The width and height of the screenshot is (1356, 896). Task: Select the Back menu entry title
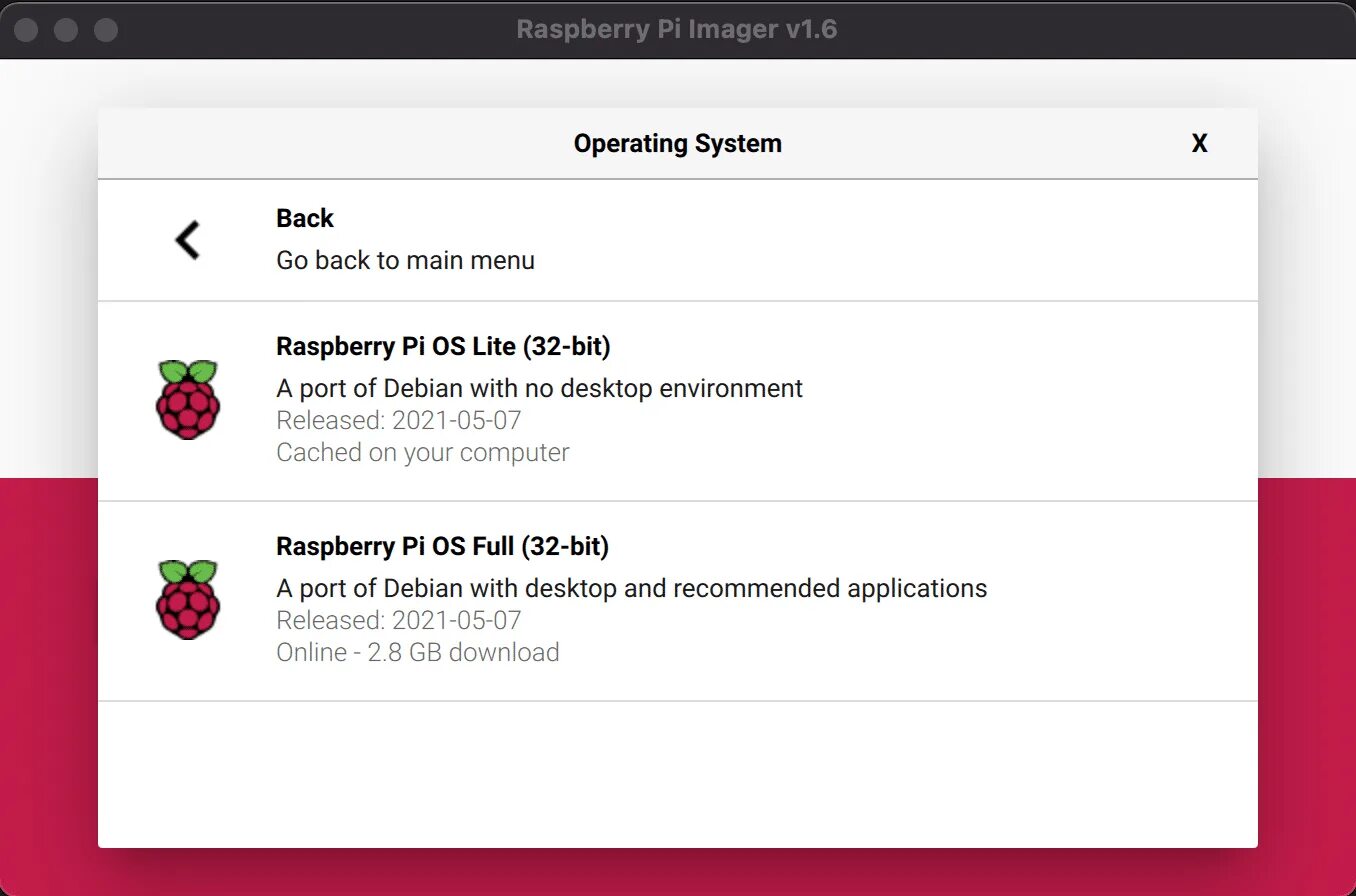coord(305,218)
